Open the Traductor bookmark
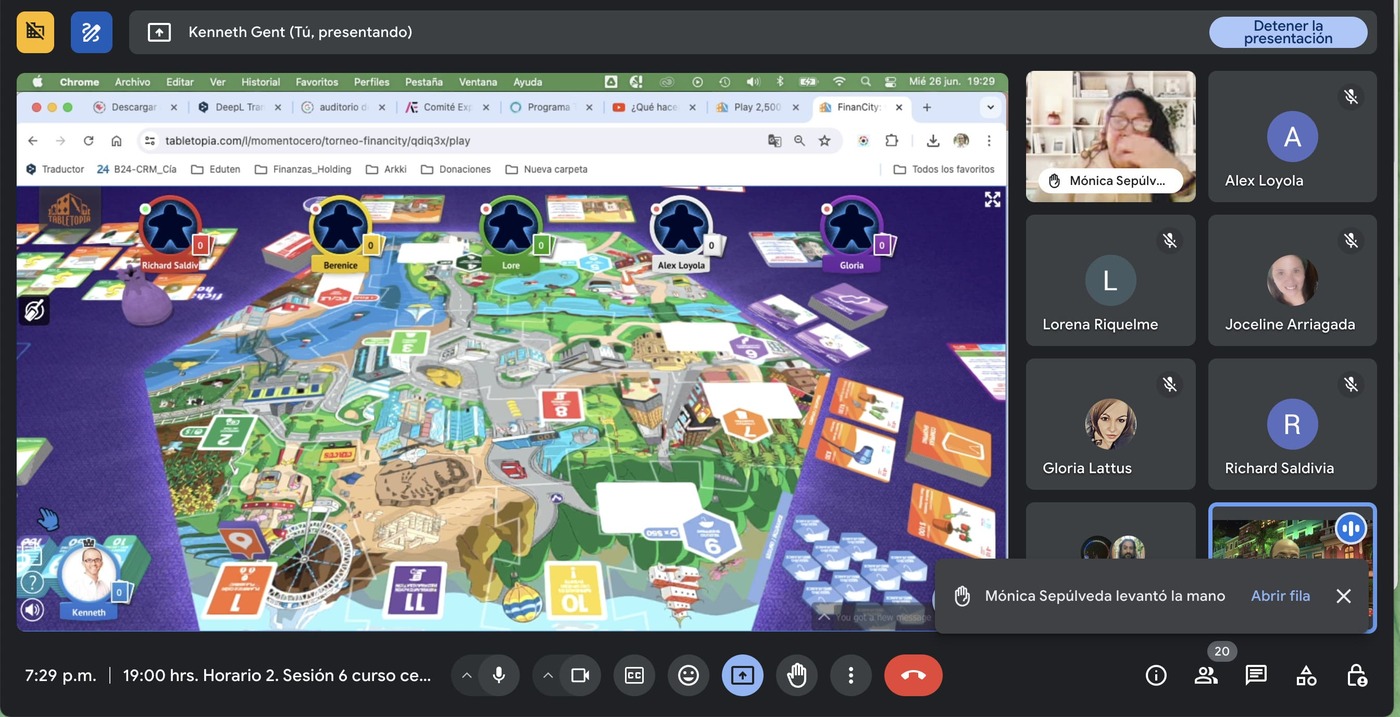Image resolution: width=1400 pixels, height=717 pixels. tap(55, 169)
